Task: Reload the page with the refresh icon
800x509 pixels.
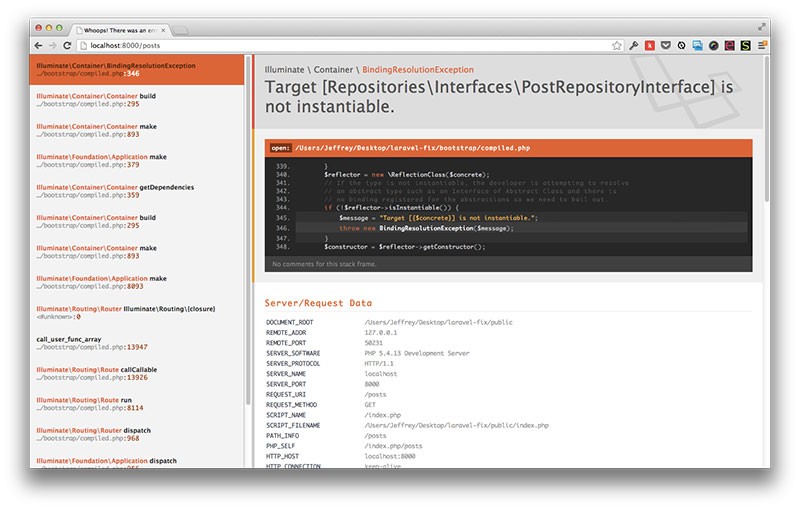Action: [67, 45]
